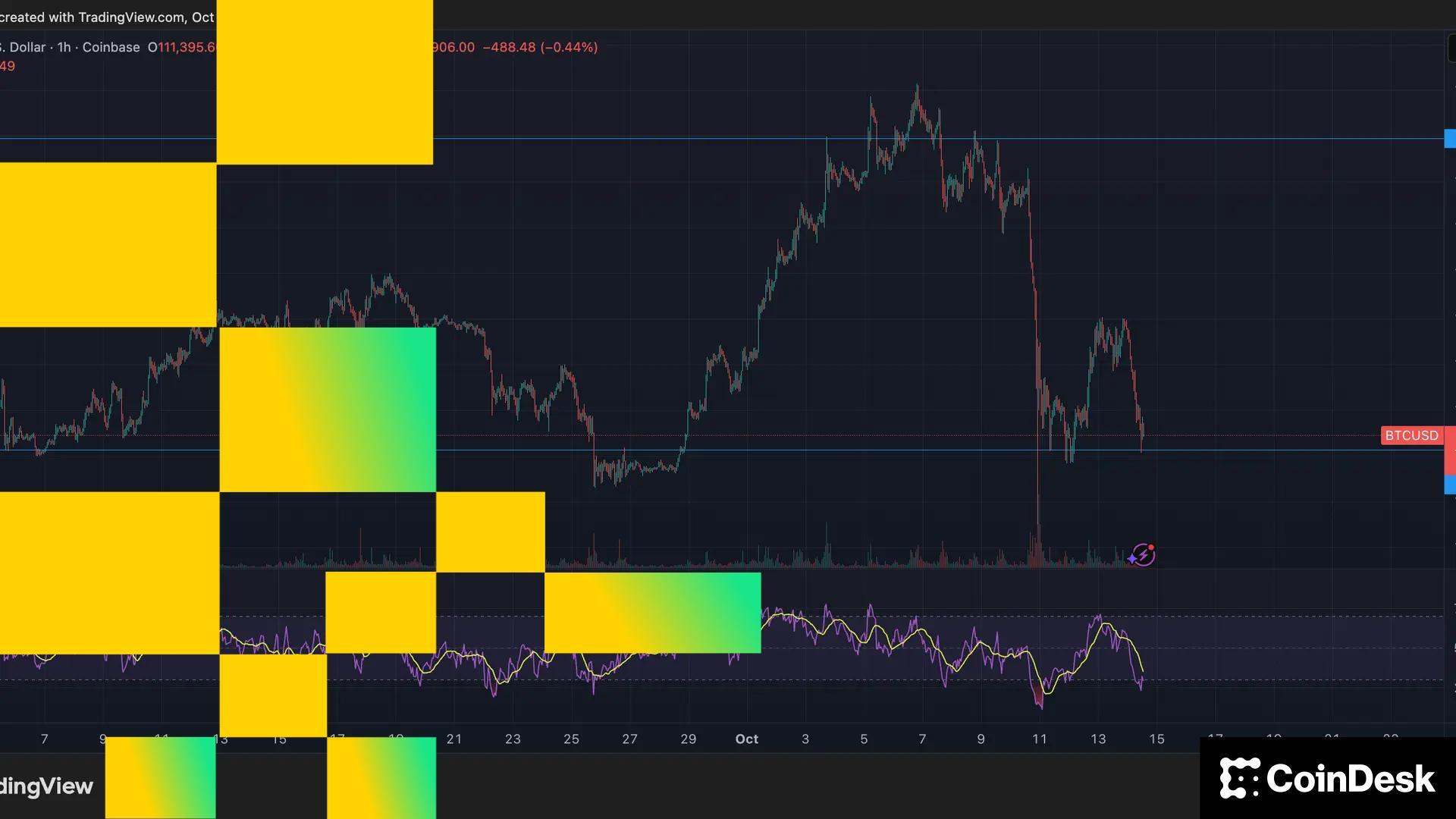Click the upper blue price tag on axis
The image size is (1456, 819).
pyautogui.click(x=1450, y=138)
